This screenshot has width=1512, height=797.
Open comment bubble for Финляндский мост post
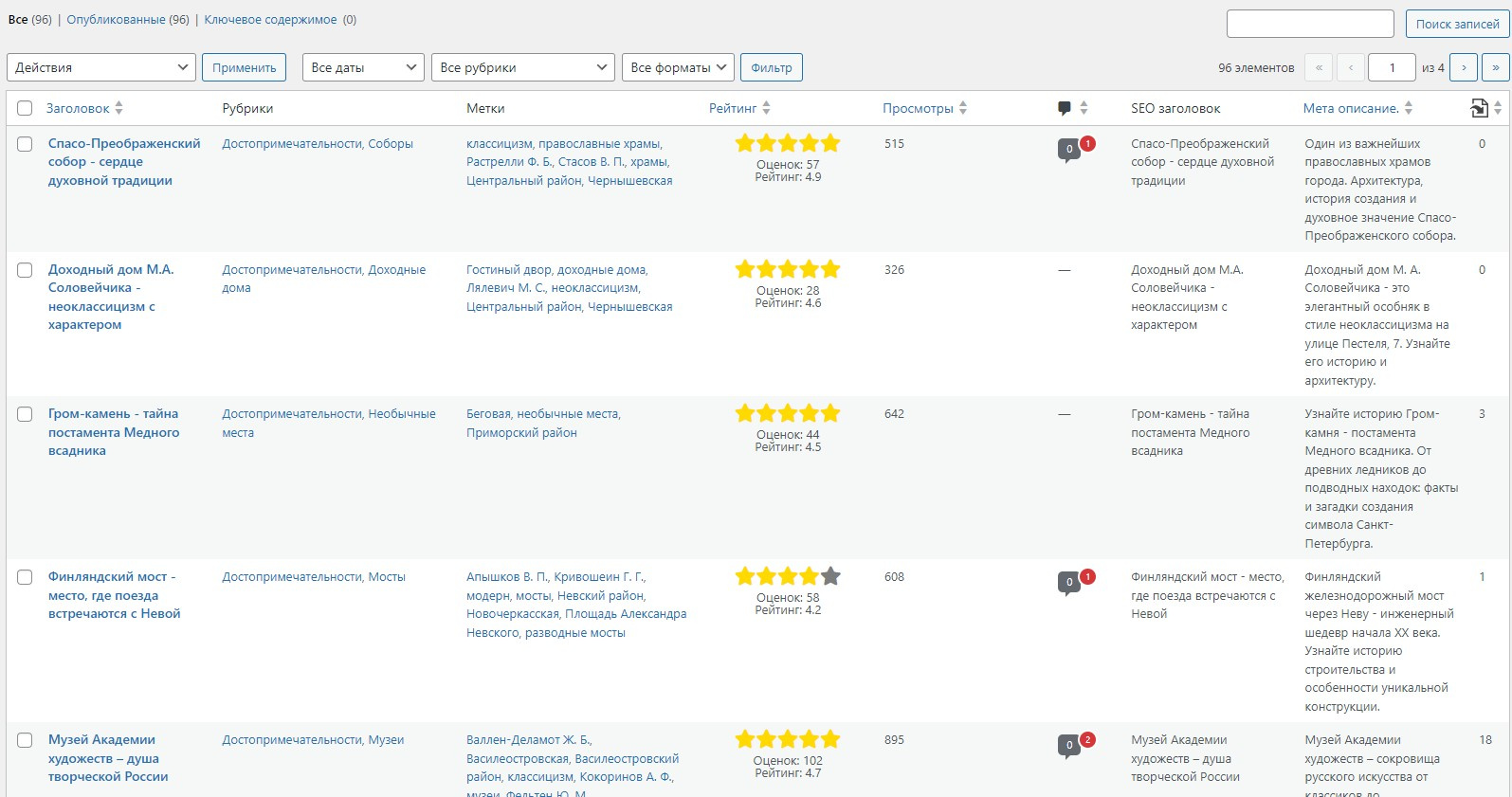(1069, 582)
